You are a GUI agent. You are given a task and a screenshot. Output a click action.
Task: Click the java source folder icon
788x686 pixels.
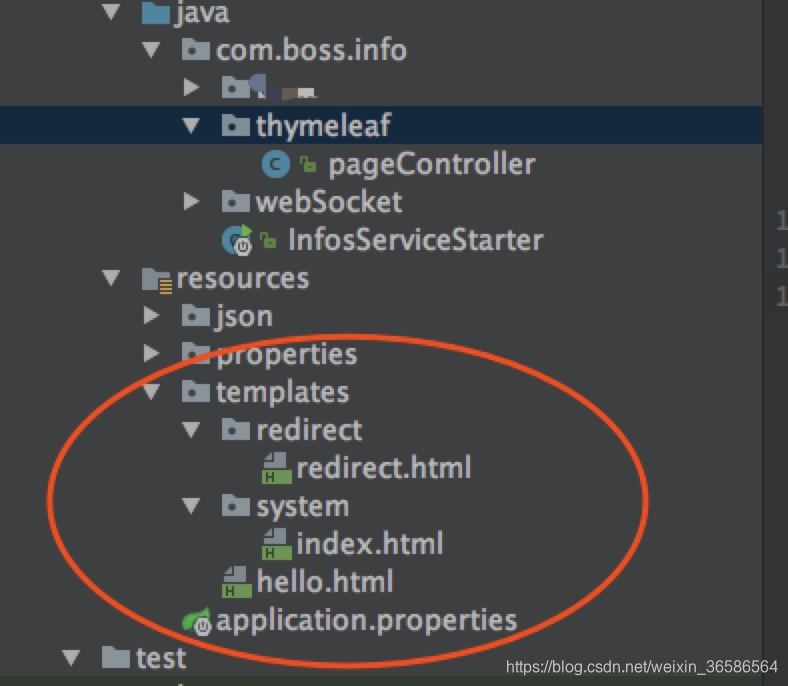click(155, 13)
